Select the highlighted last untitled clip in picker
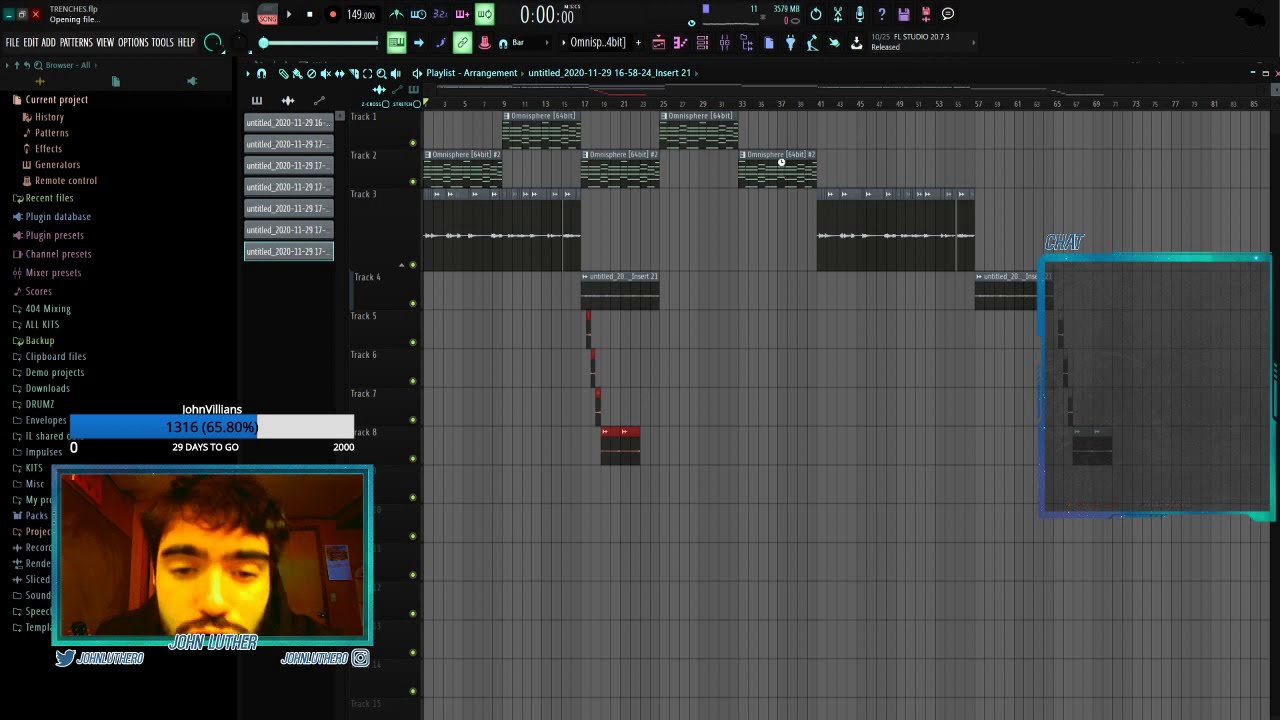1280x720 pixels. point(288,252)
